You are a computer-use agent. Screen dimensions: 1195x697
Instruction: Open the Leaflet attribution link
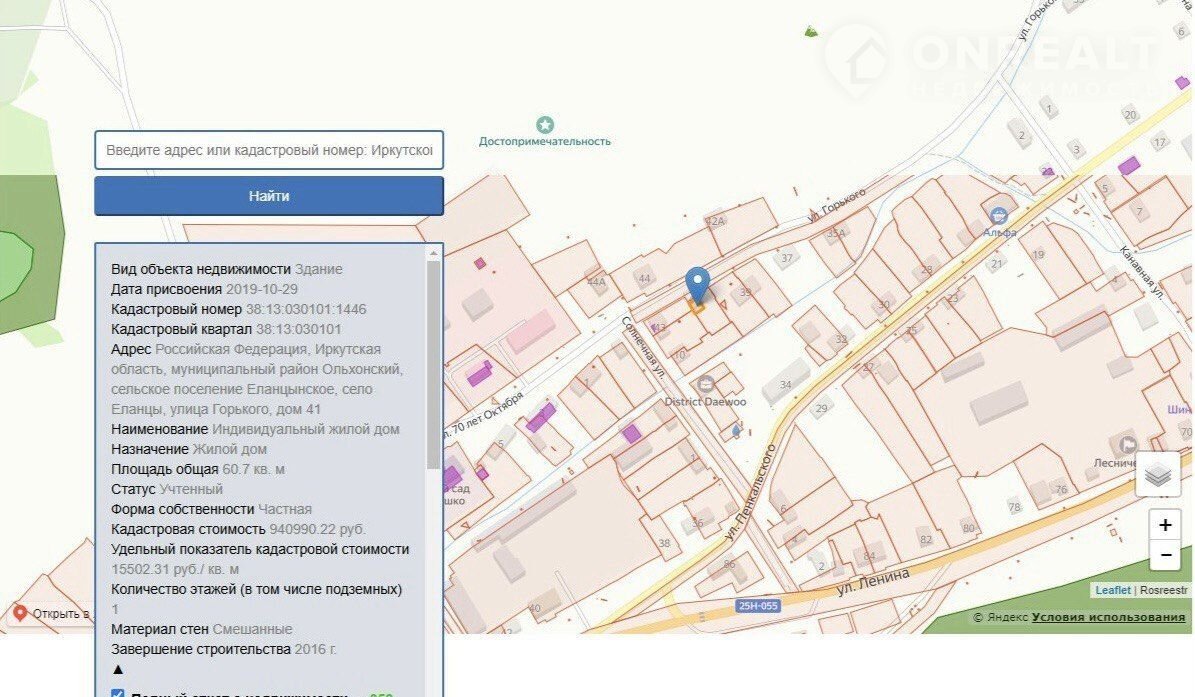[1112, 590]
